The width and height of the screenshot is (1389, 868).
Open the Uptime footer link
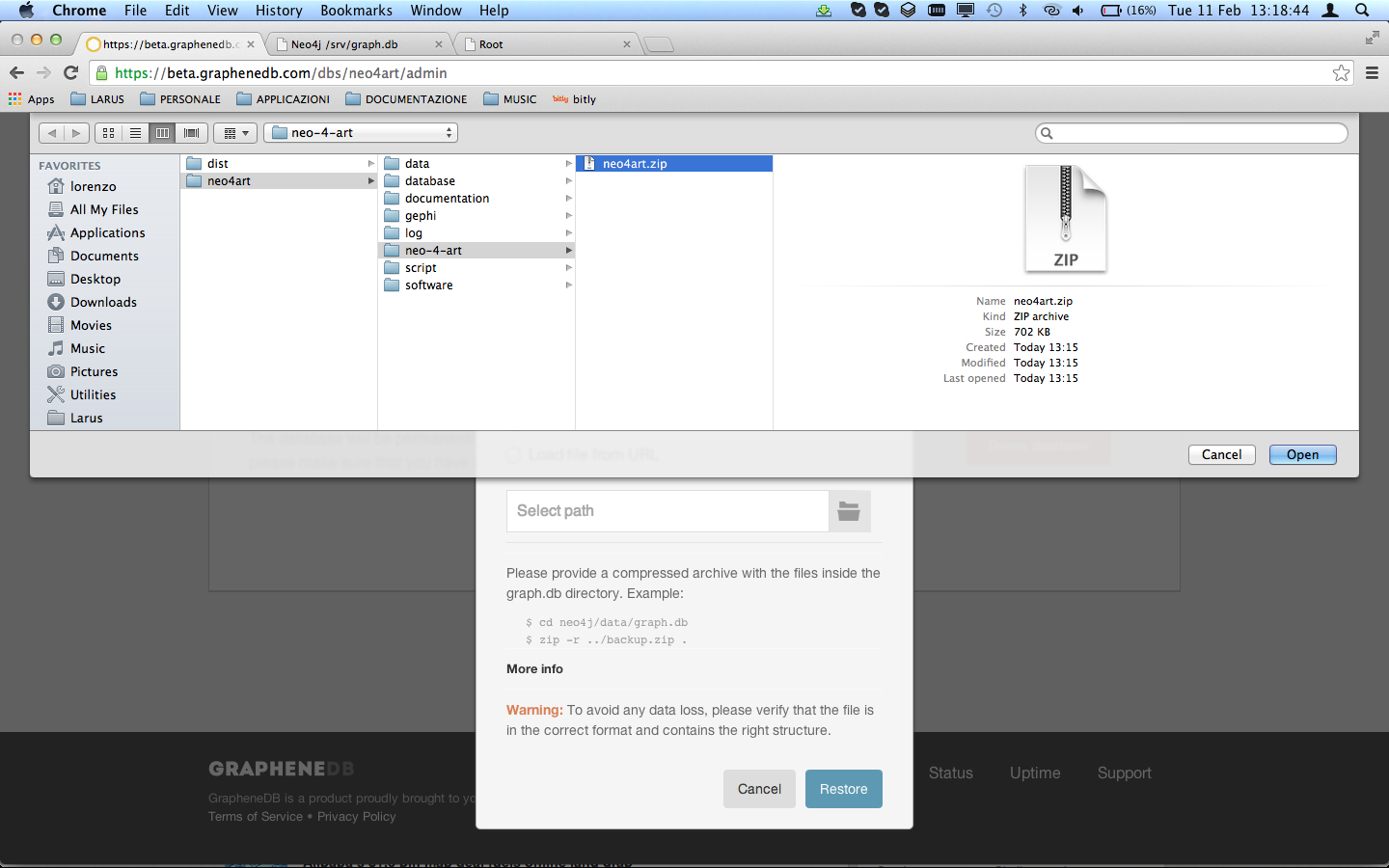click(1035, 773)
